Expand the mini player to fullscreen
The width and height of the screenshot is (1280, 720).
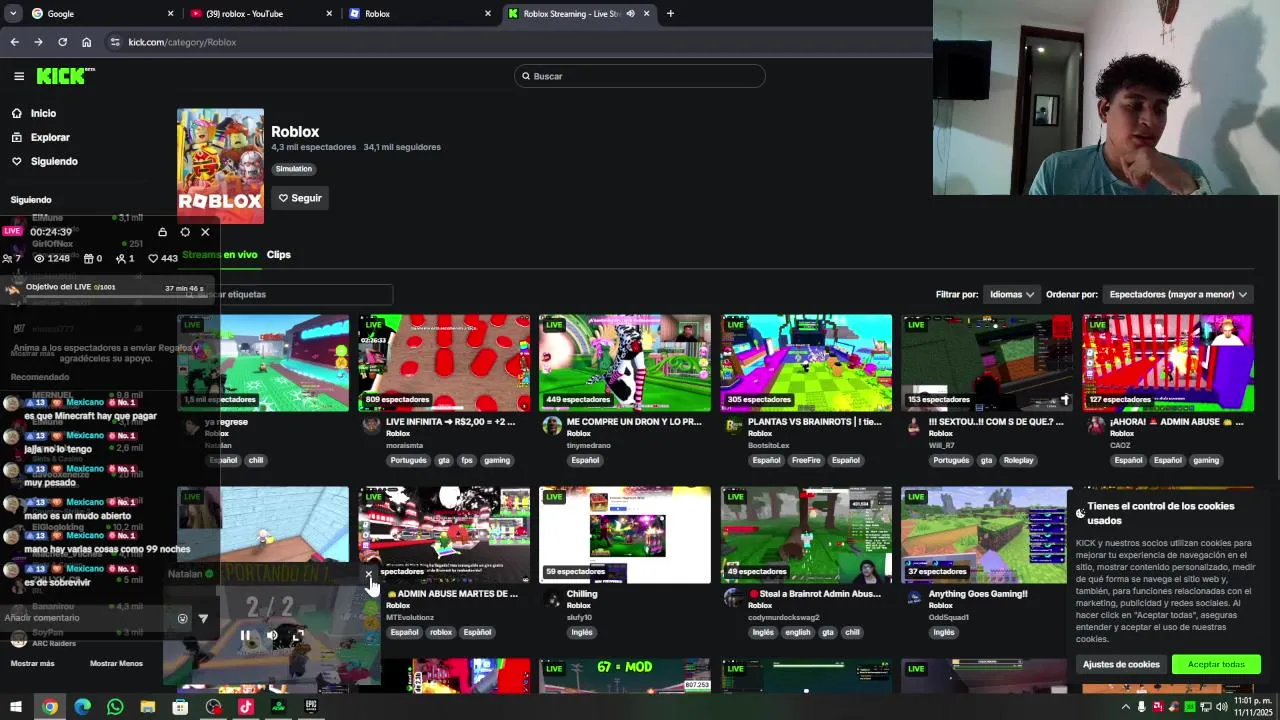297,635
